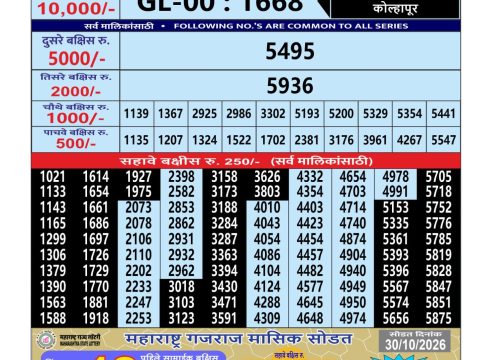Click the 'FOLLOWING NO.'S ARE COMMON TO ALL SERIES' banner text
The image size is (480, 360).
[291, 26]
